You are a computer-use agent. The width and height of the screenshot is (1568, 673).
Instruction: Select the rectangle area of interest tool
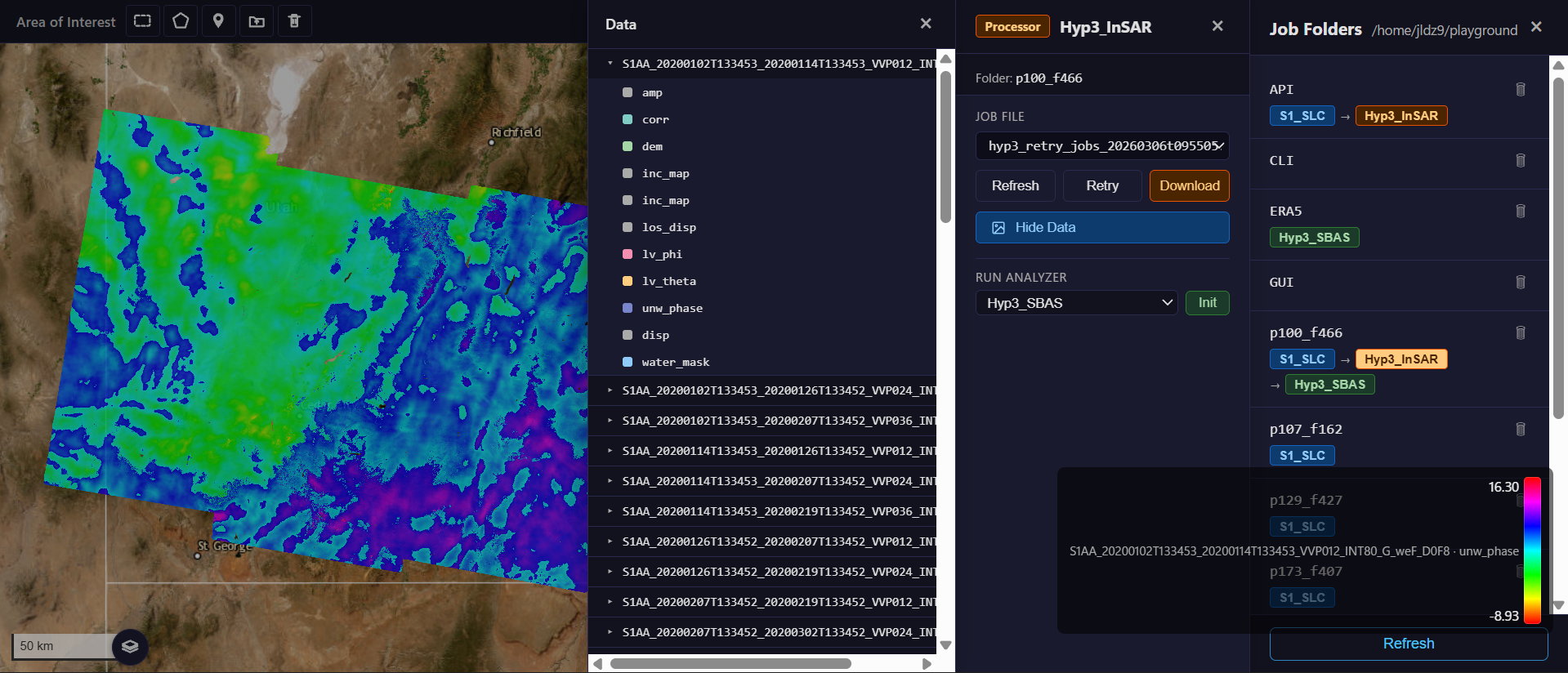(x=142, y=21)
